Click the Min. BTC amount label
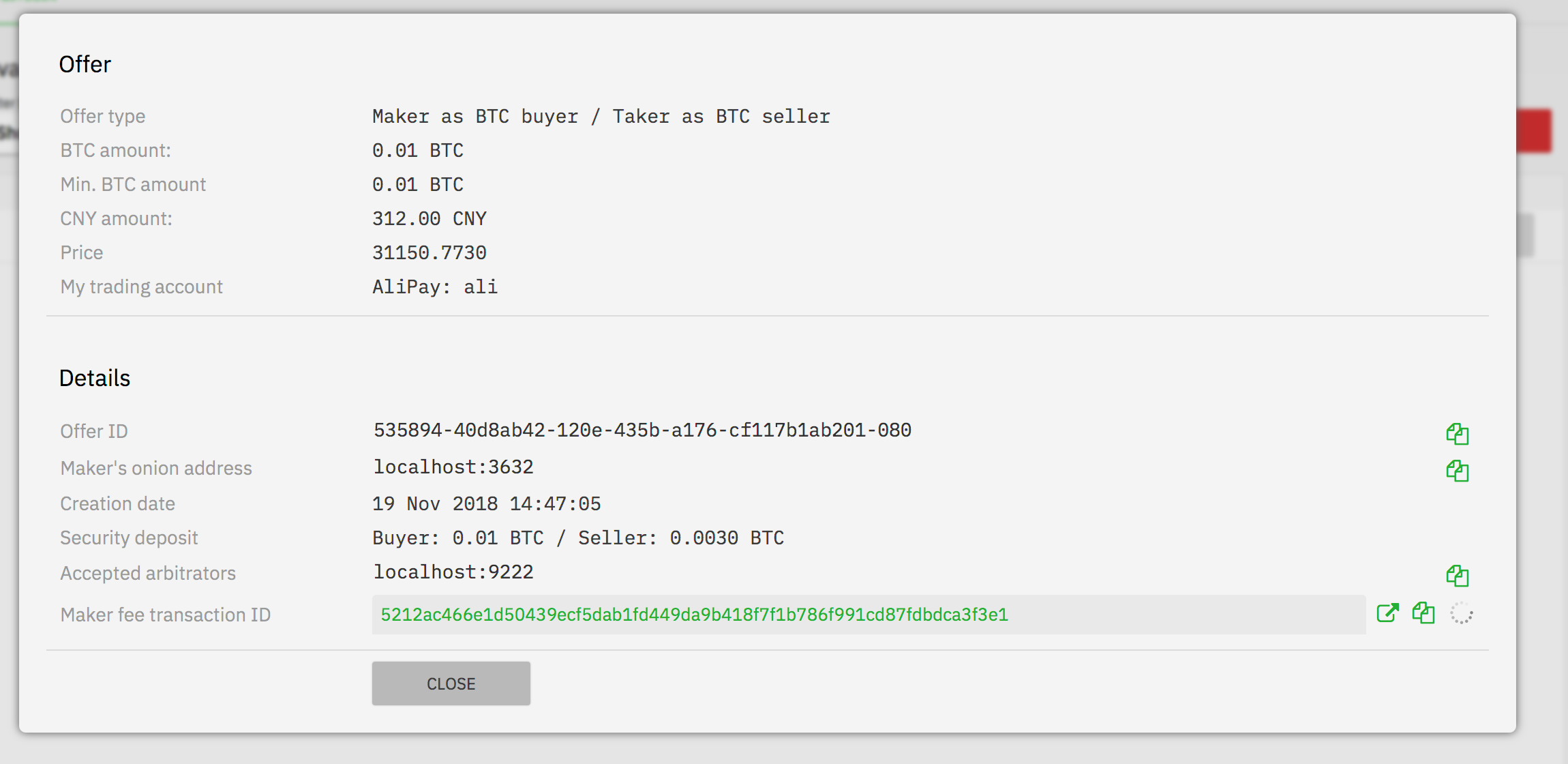This screenshot has width=1568, height=764. (x=133, y=185)
